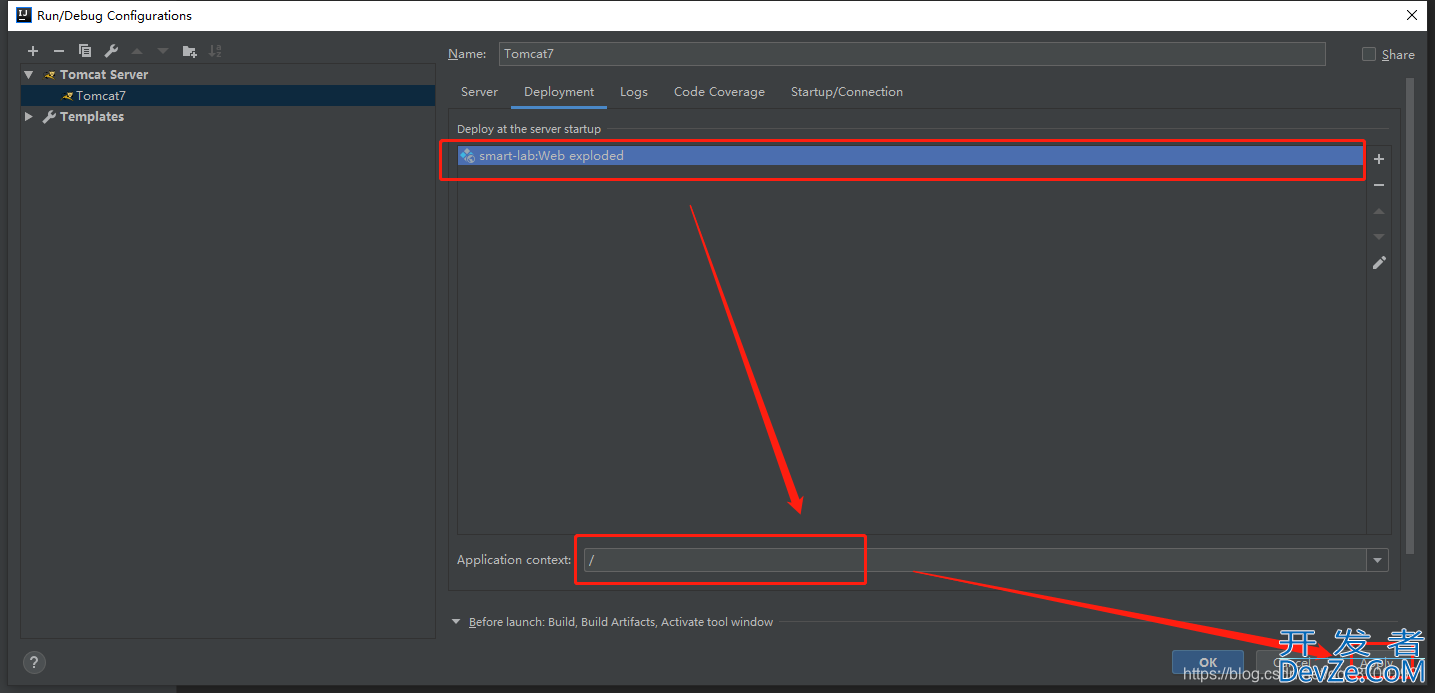Add a deployment artifact with plus
The image size is (1435, 693).
[x=1379, y=159]
